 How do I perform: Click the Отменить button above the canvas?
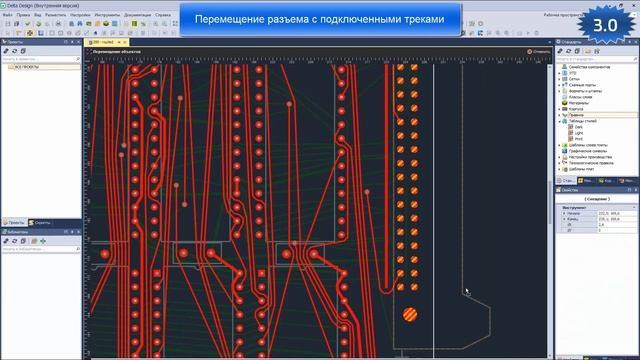539,52
